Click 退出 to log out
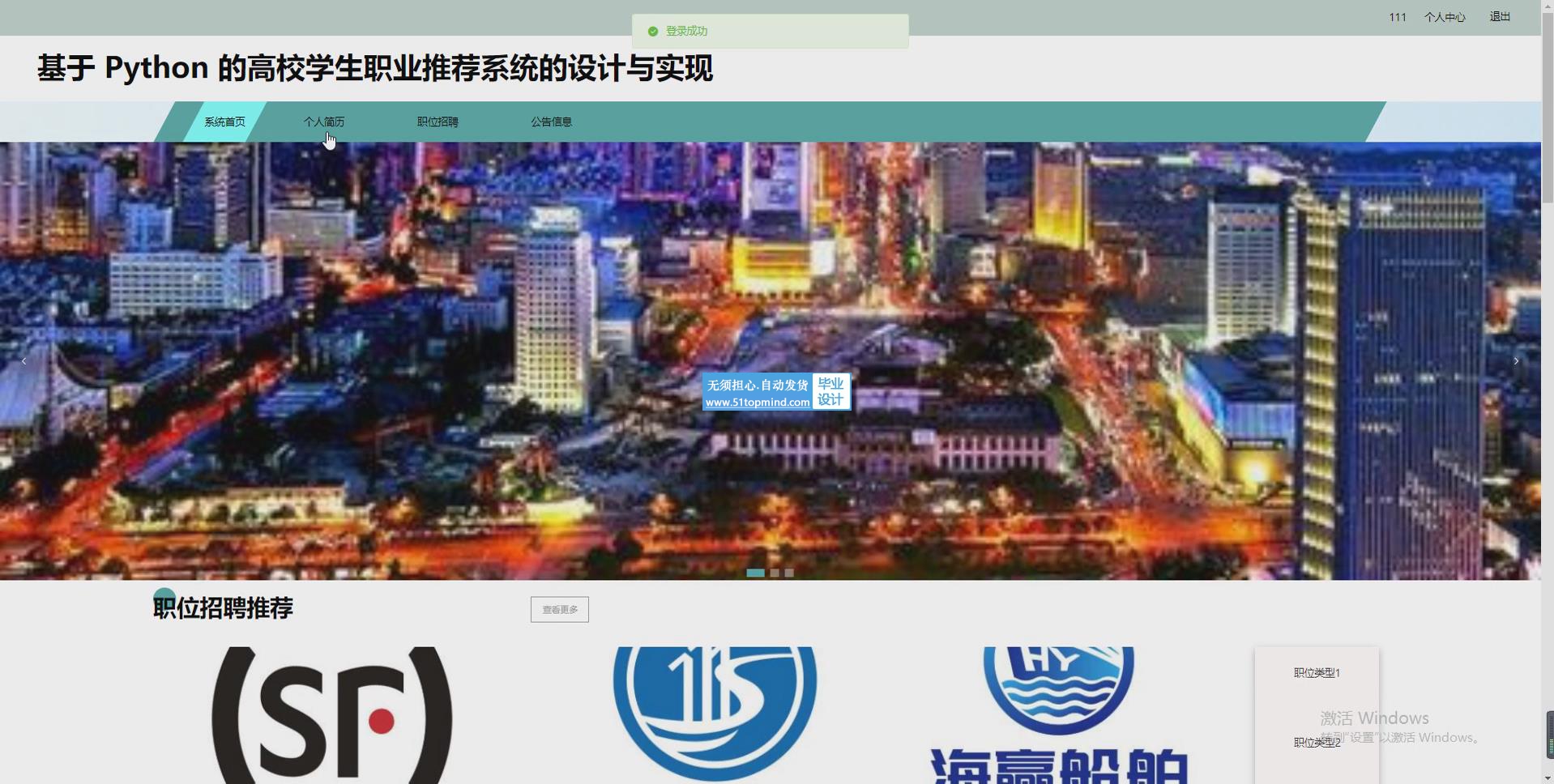 click(1500, 17)
